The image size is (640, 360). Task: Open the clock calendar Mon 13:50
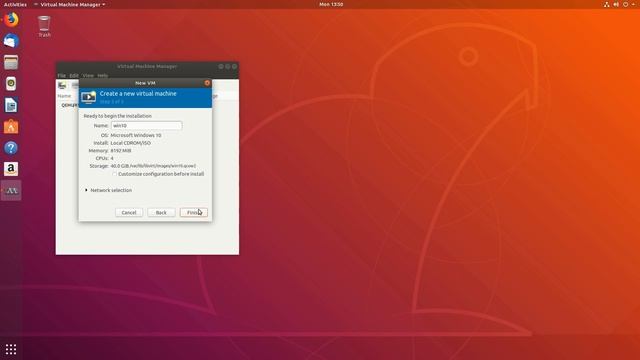pyautogui.click(x=331, y=4)
